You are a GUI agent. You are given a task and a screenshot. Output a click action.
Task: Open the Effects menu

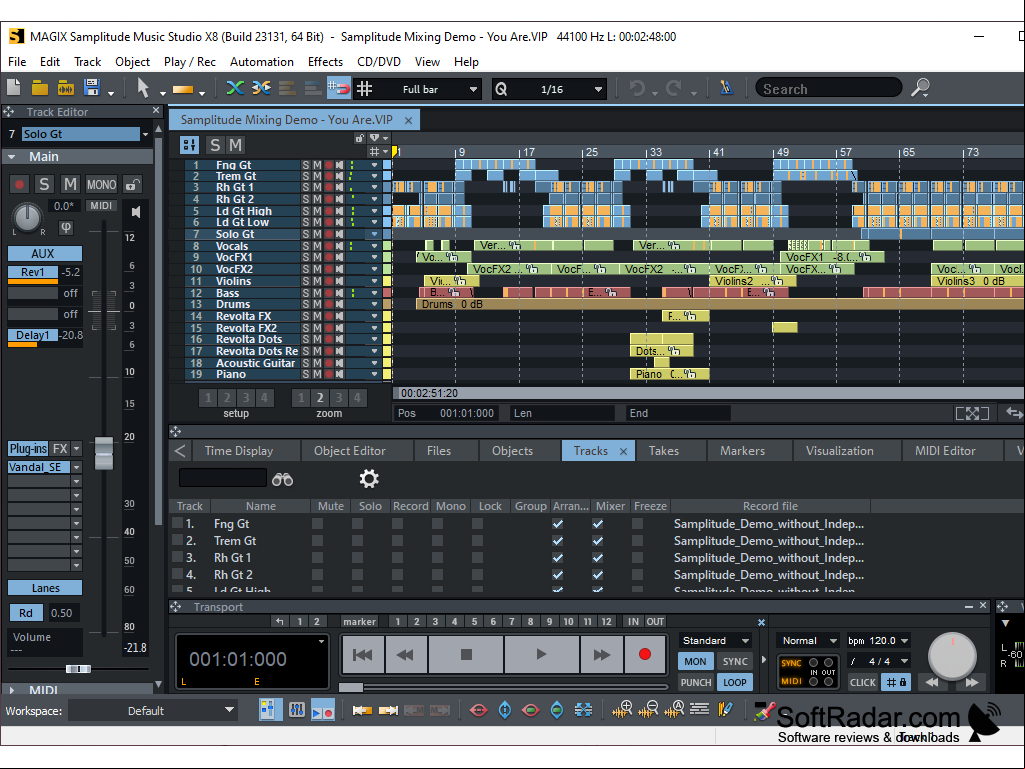click(325, 61)
